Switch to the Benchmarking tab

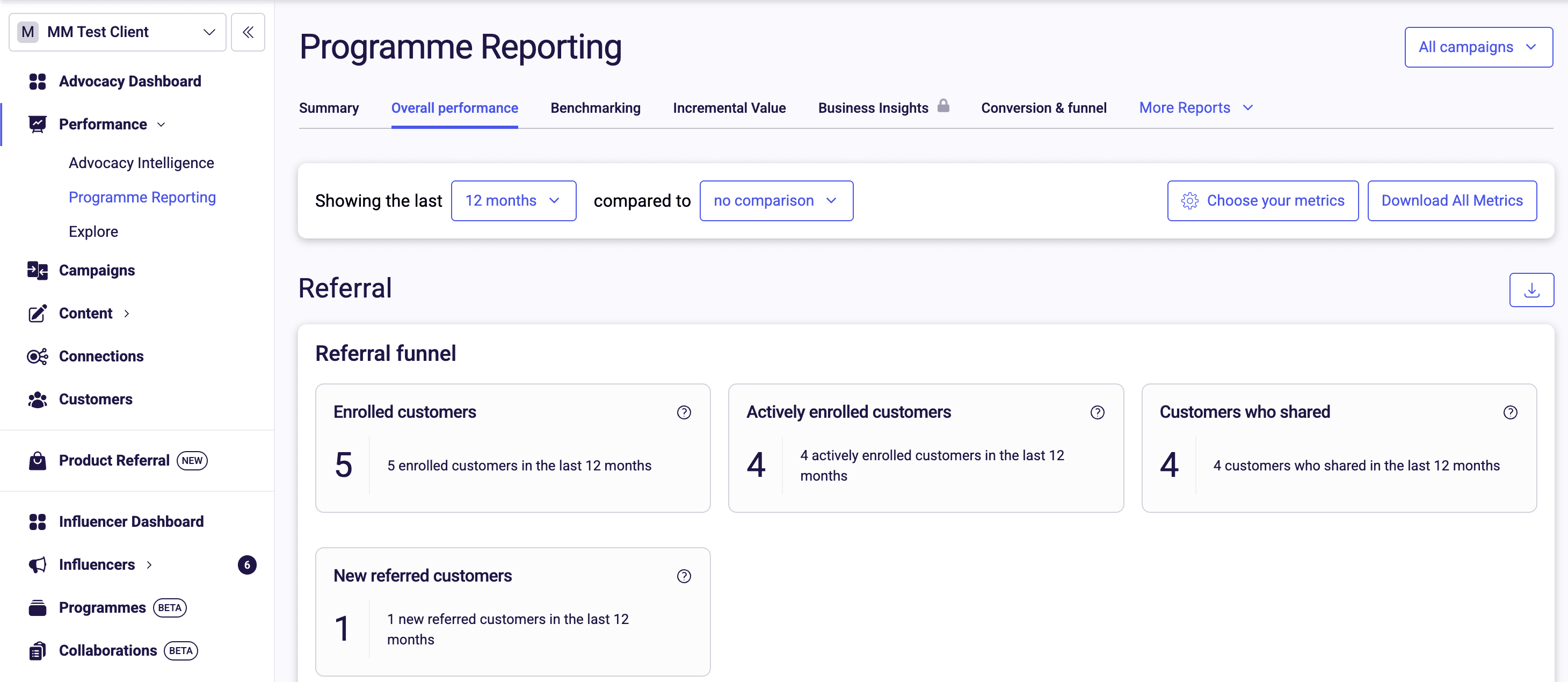pos(594,108)
